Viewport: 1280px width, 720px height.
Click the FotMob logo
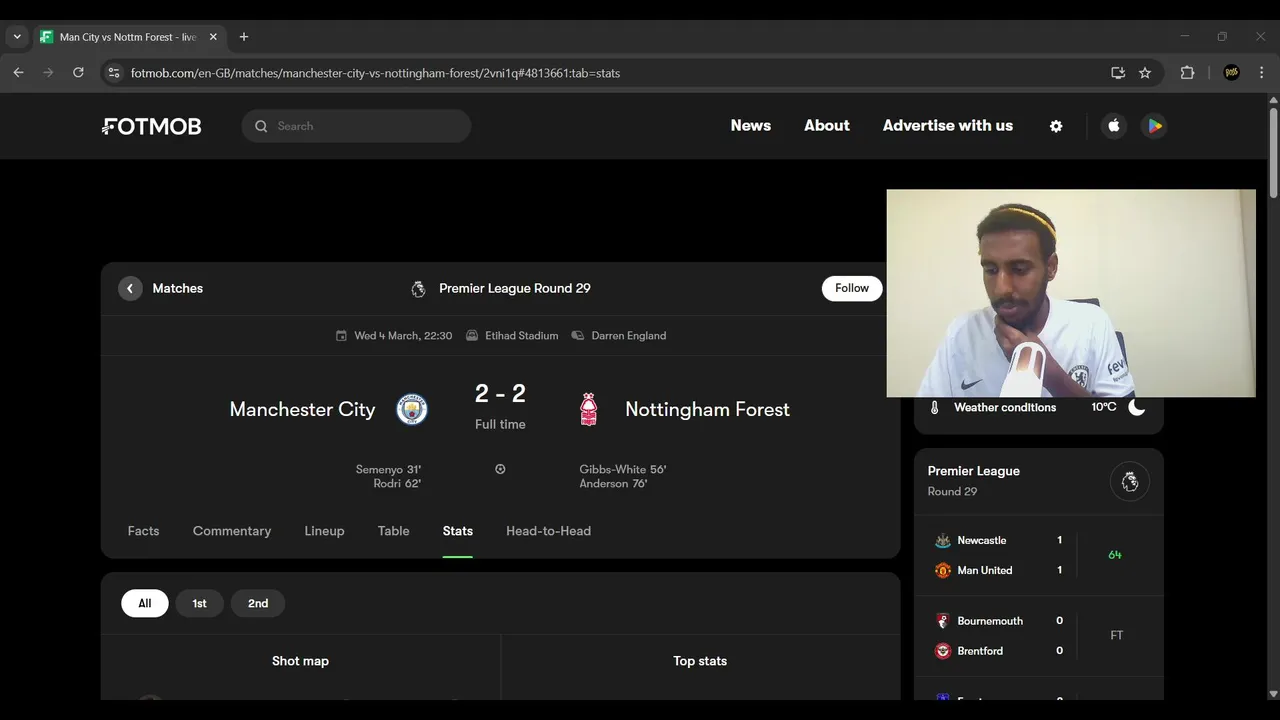pyautogui.click(x=151, y=126)
